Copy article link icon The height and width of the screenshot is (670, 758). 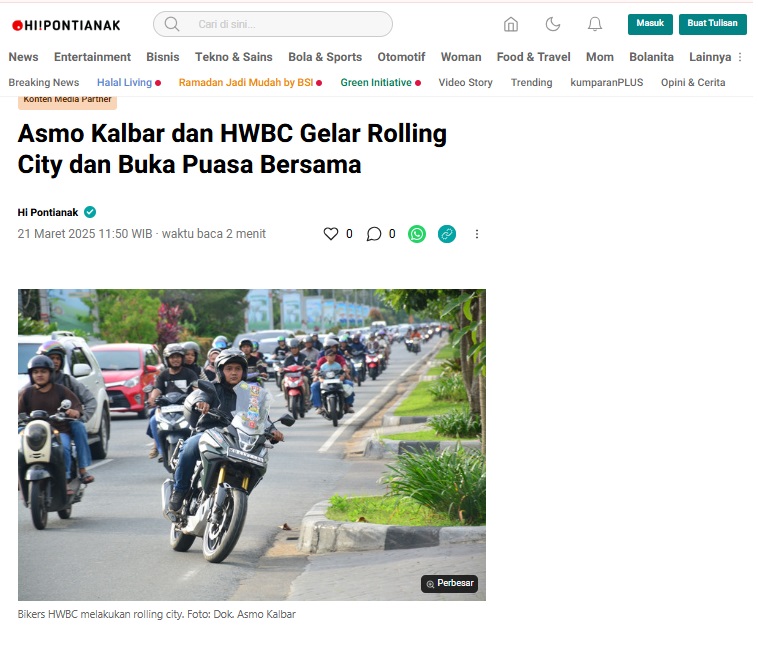[447, 234]
